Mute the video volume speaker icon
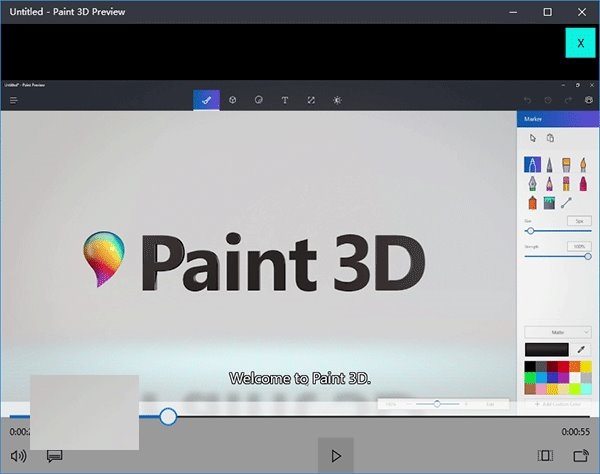Screen dimensions: 600x474 point(18,455)
